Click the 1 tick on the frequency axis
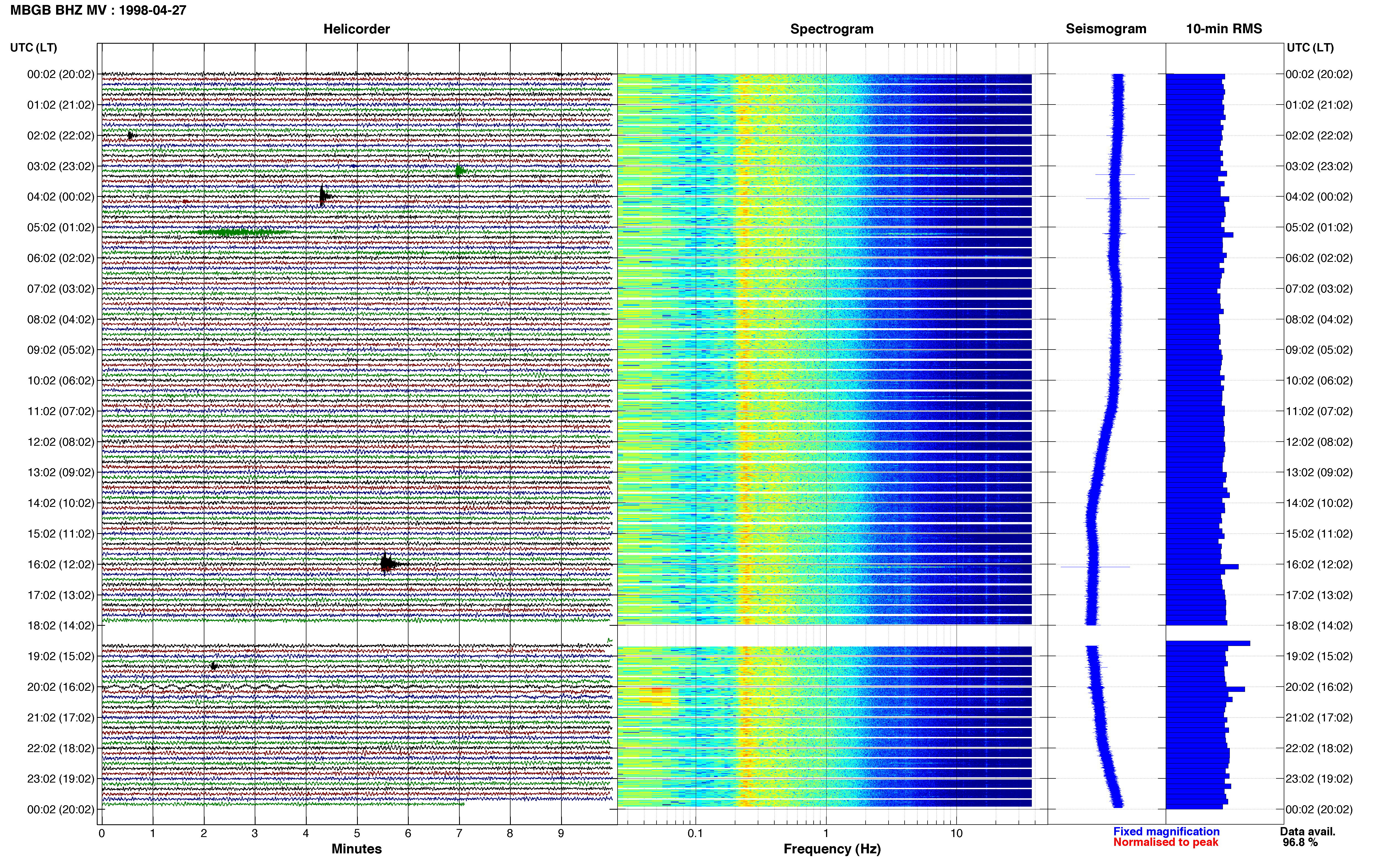Viewport: 1388px width, 868px height. [826, 833]
